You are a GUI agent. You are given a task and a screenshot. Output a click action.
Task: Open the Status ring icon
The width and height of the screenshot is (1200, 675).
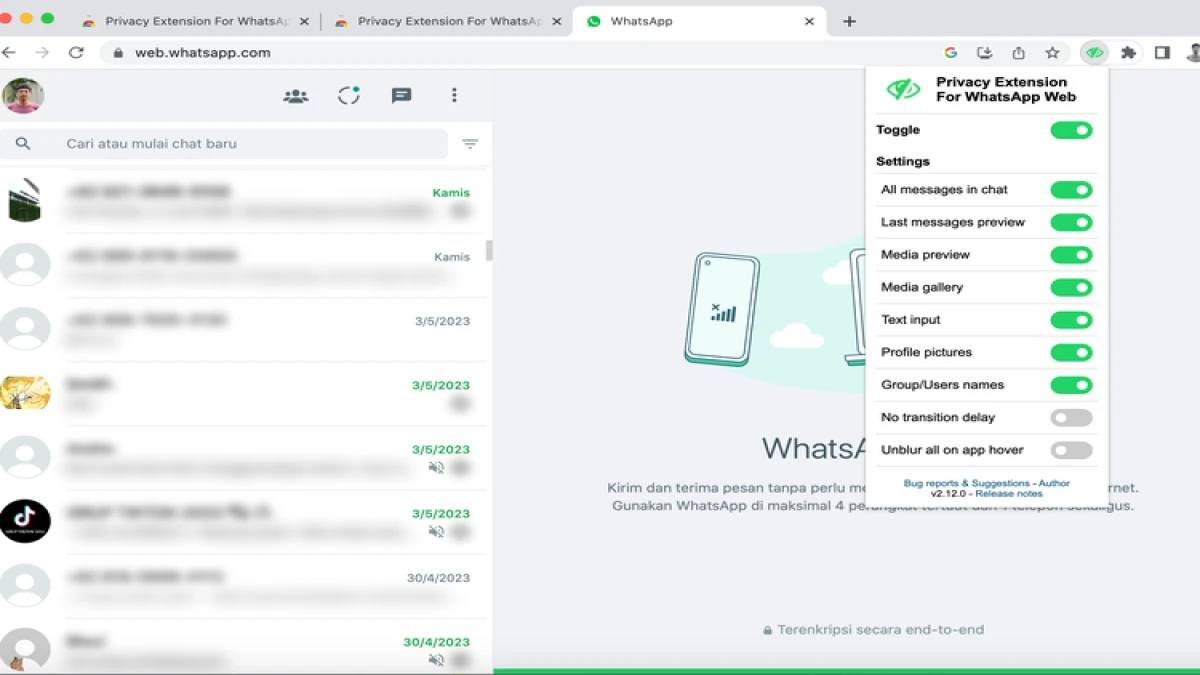(x=348, y=95)
